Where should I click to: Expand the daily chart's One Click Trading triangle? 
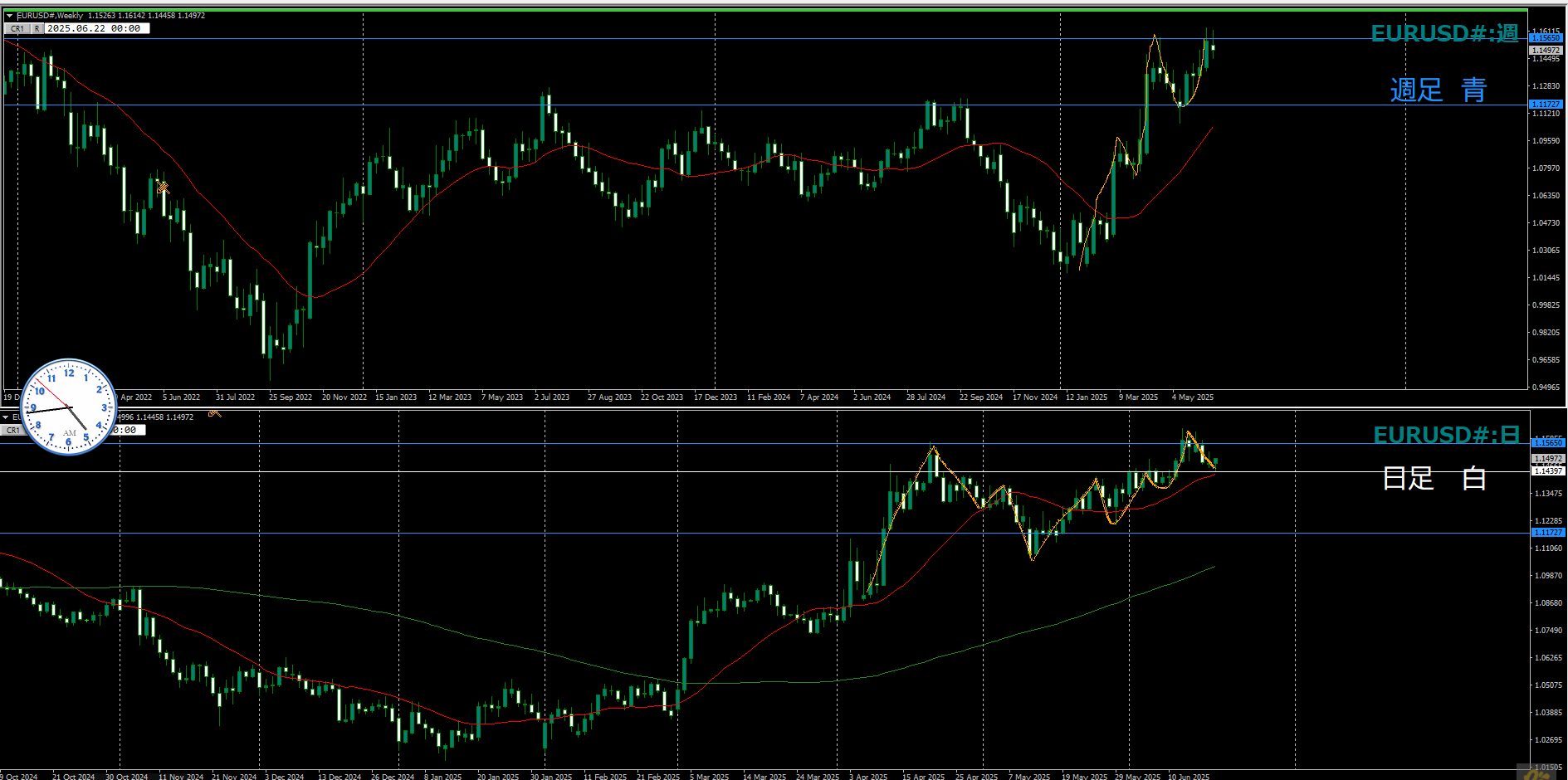point(6,417)
